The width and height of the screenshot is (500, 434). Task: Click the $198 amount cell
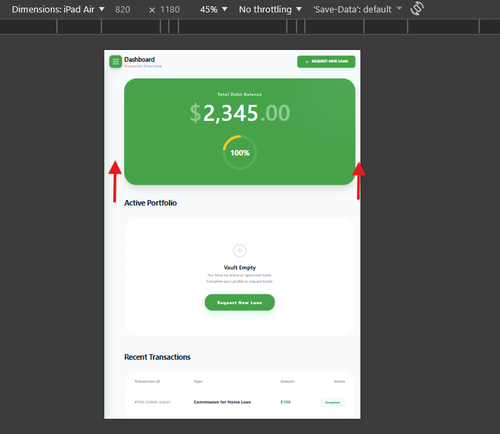click(x=285, y=402)
